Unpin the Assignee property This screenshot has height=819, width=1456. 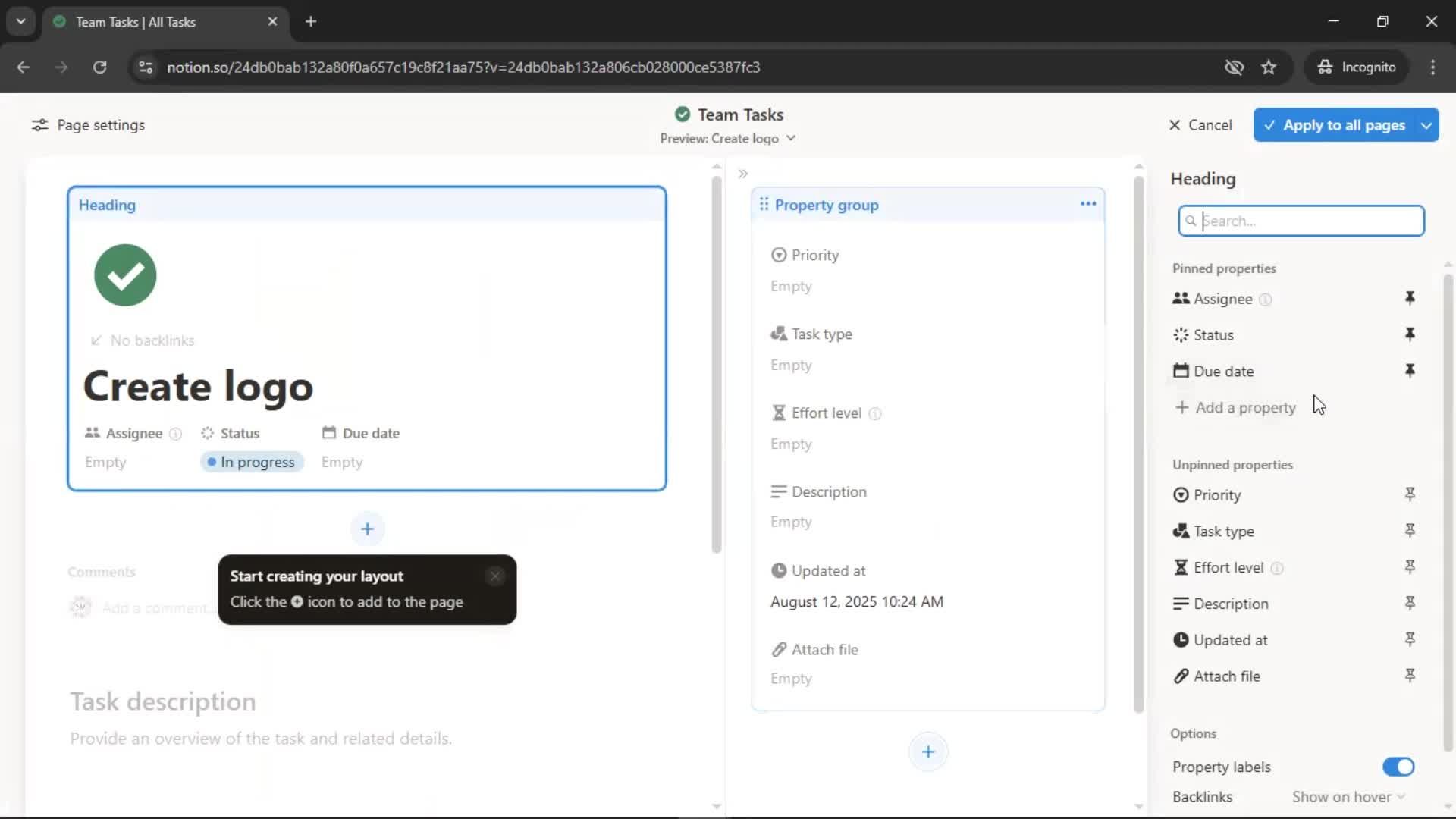1410,298
